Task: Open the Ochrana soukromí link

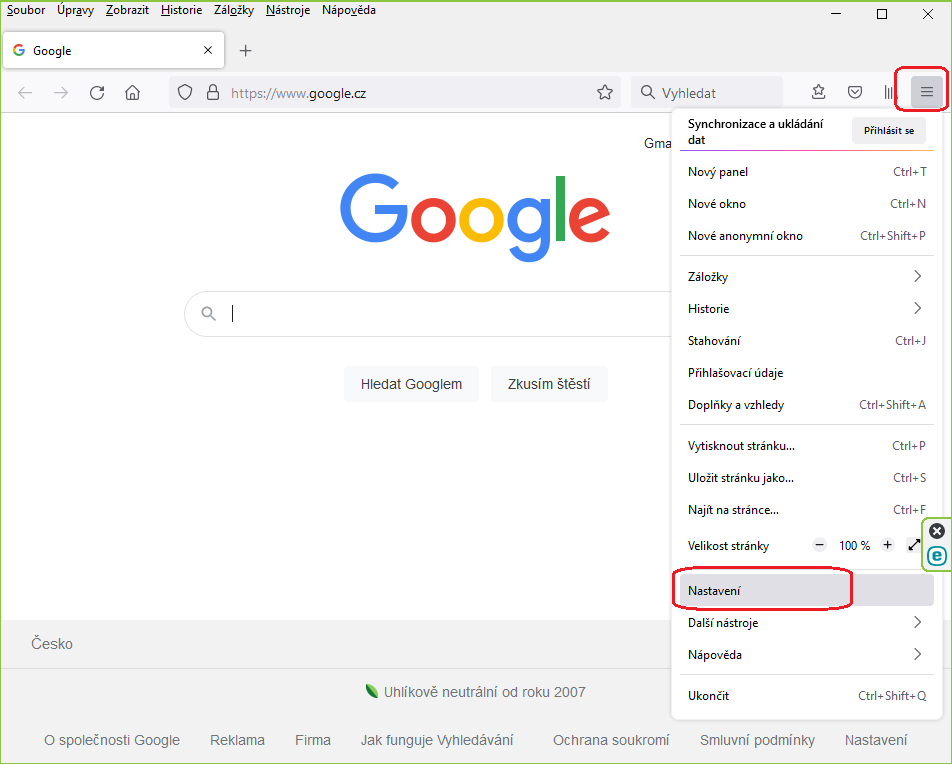Action: pos(611,740)
